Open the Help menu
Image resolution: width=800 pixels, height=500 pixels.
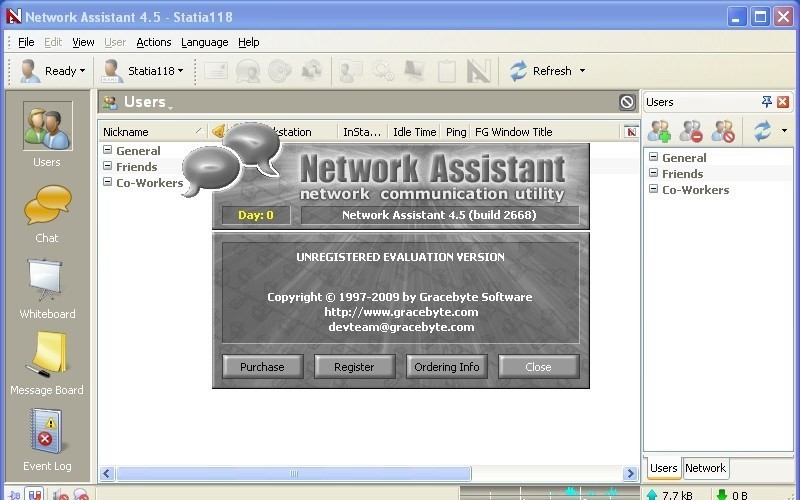(248, 42)
